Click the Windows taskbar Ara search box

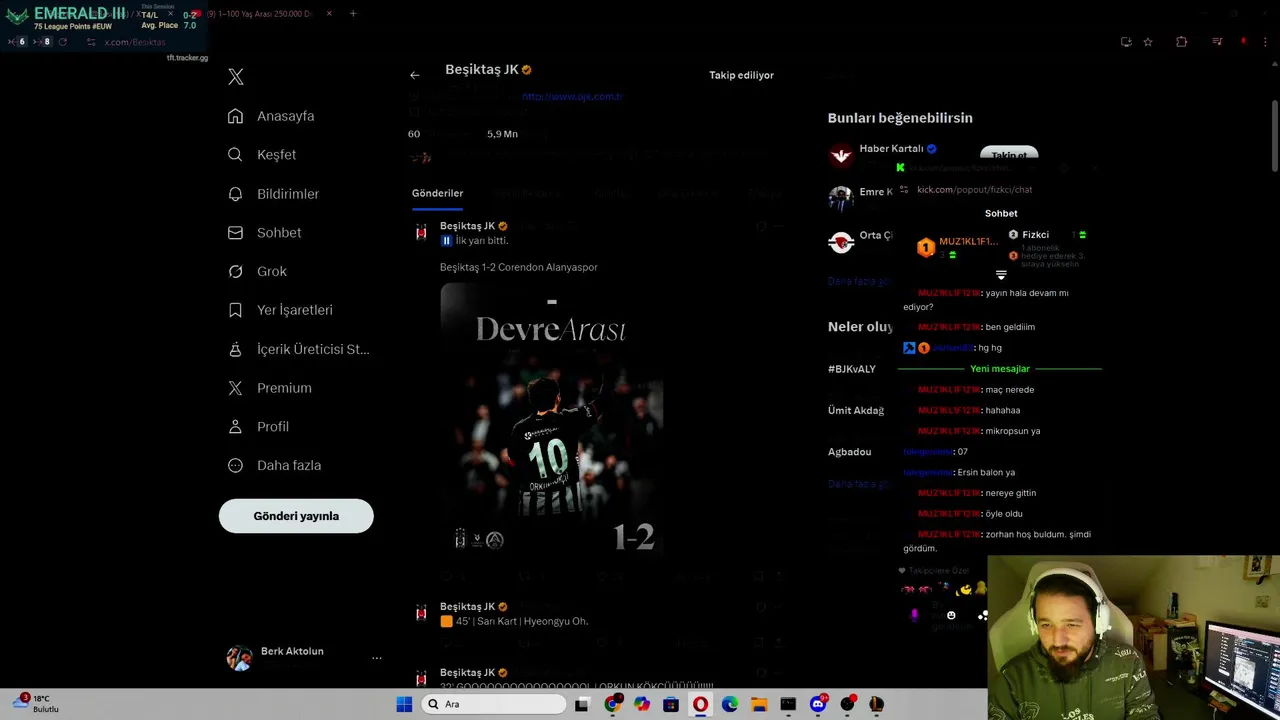(493, 704)
